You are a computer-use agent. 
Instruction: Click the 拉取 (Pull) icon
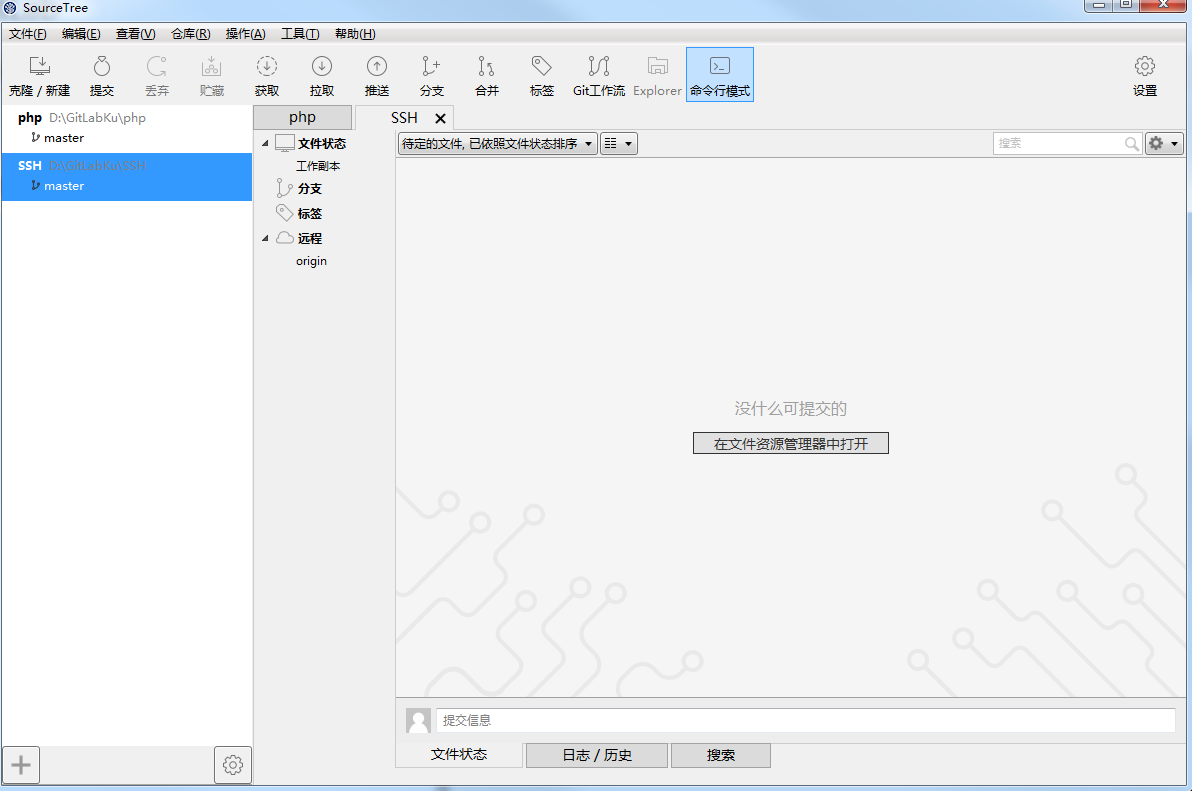click(x=321, y=73)
